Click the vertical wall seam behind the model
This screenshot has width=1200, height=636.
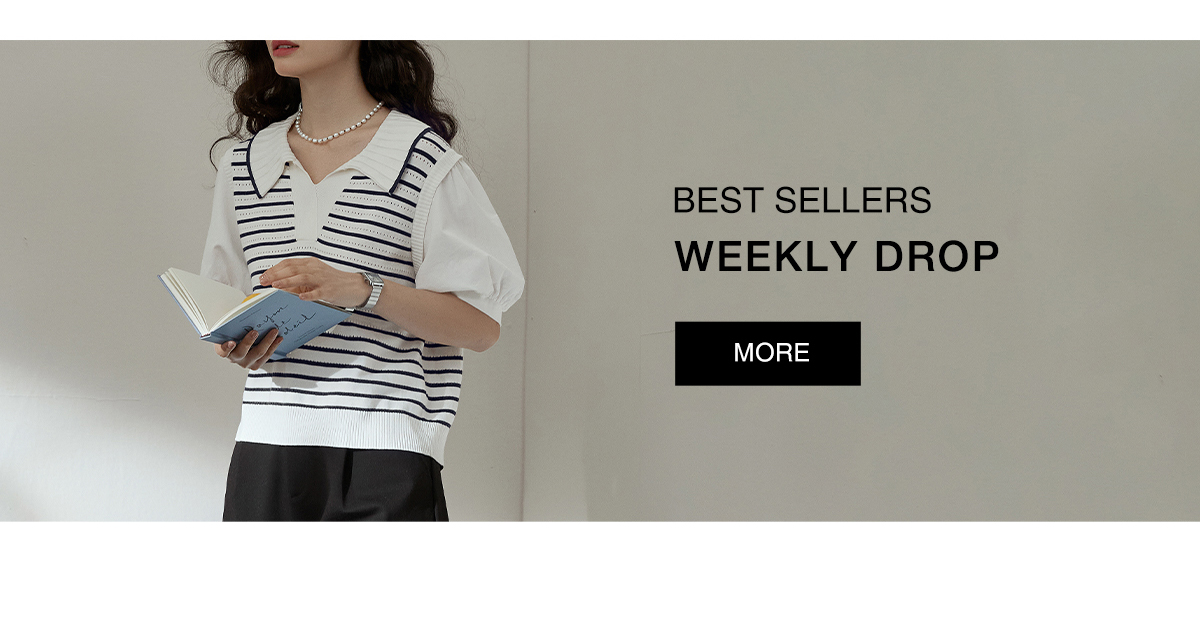click(527, 280)
